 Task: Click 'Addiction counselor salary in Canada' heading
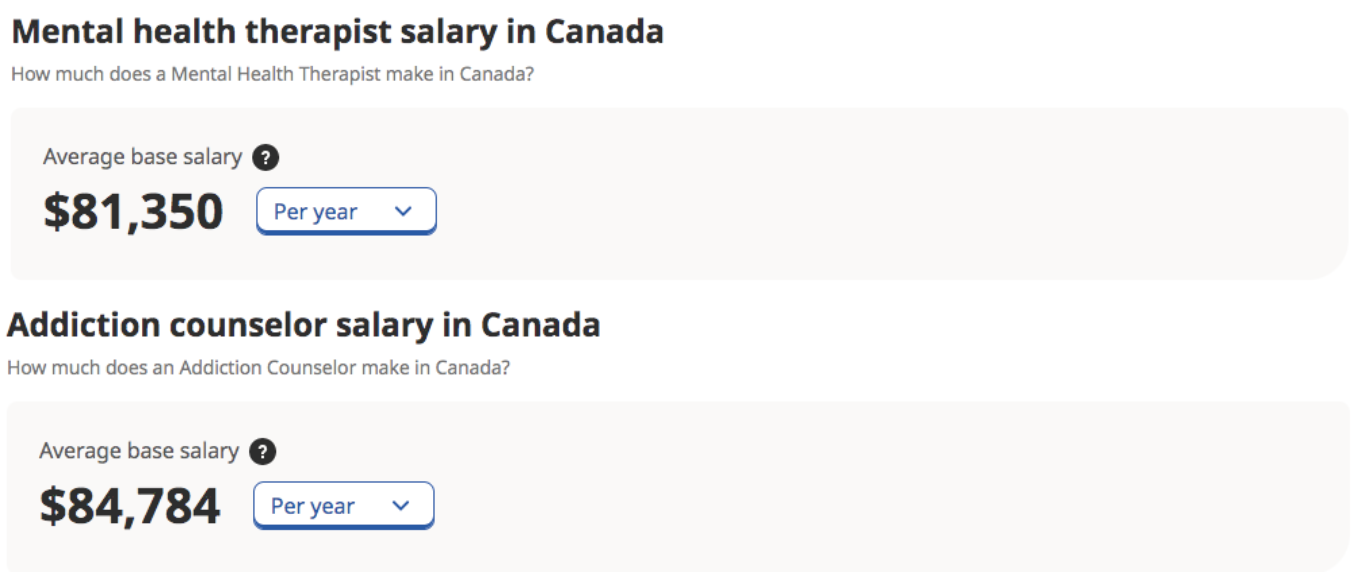[303, 325]
